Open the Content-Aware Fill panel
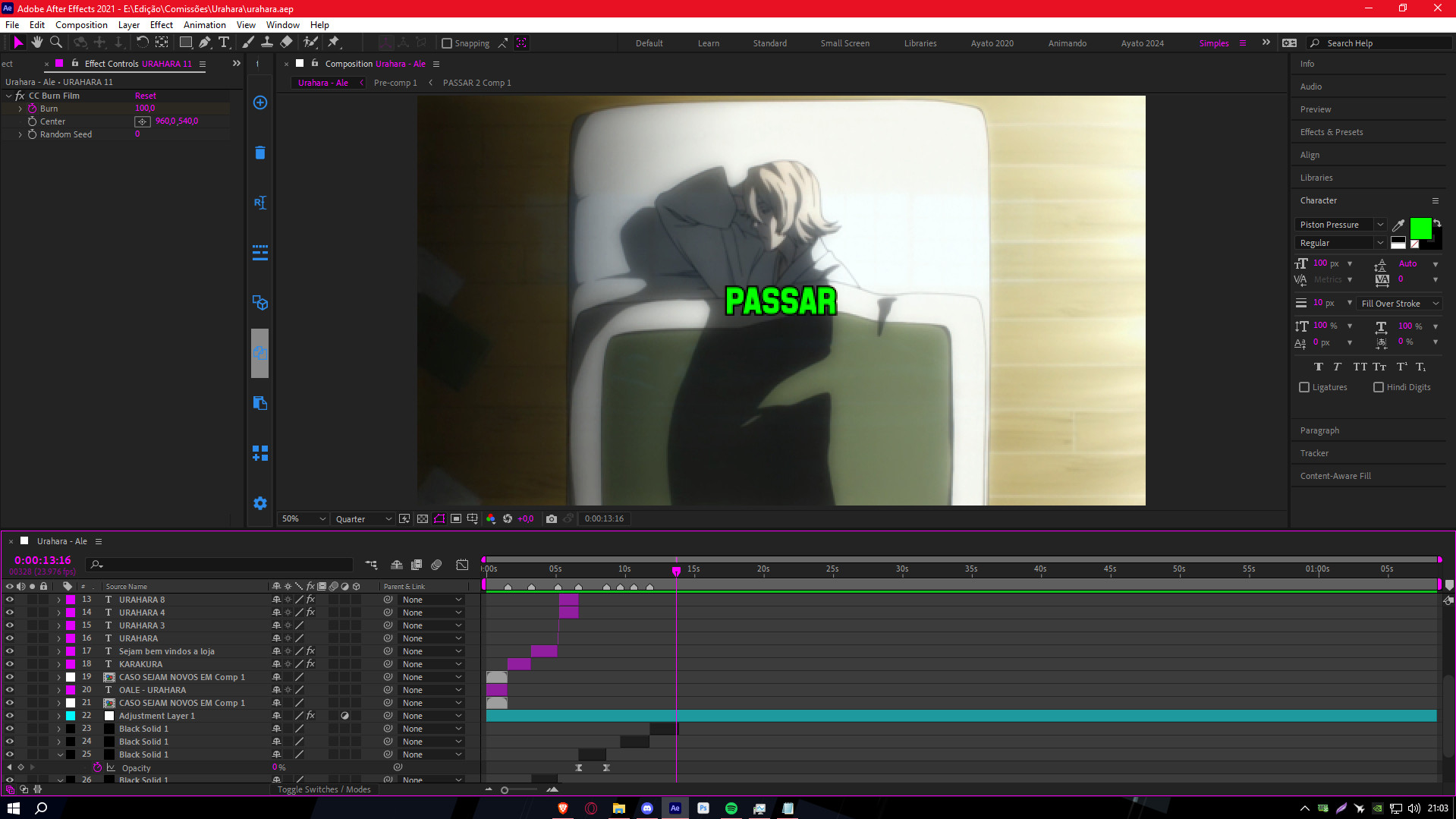 tap(1335, 476)
